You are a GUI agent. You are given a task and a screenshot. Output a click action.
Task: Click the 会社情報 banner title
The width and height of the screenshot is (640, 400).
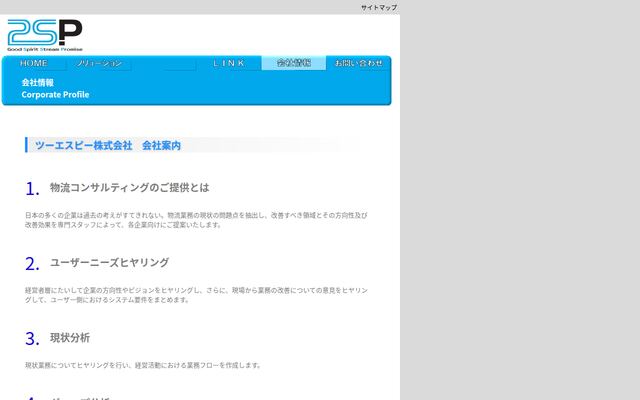pyautogui.click(x=38, y=82)
